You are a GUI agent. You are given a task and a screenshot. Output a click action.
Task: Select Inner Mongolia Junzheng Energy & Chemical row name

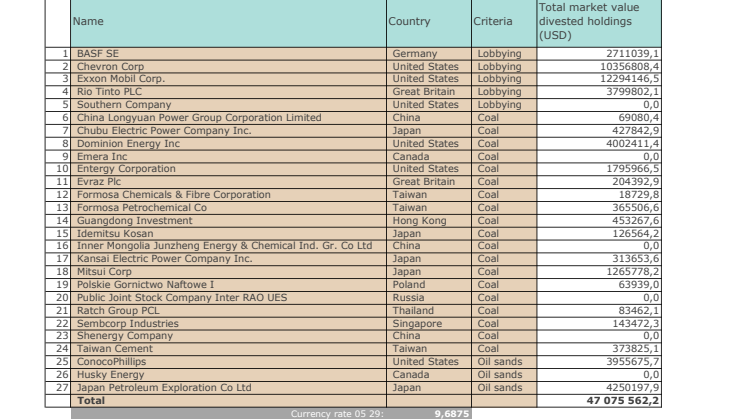coord(228,246)
